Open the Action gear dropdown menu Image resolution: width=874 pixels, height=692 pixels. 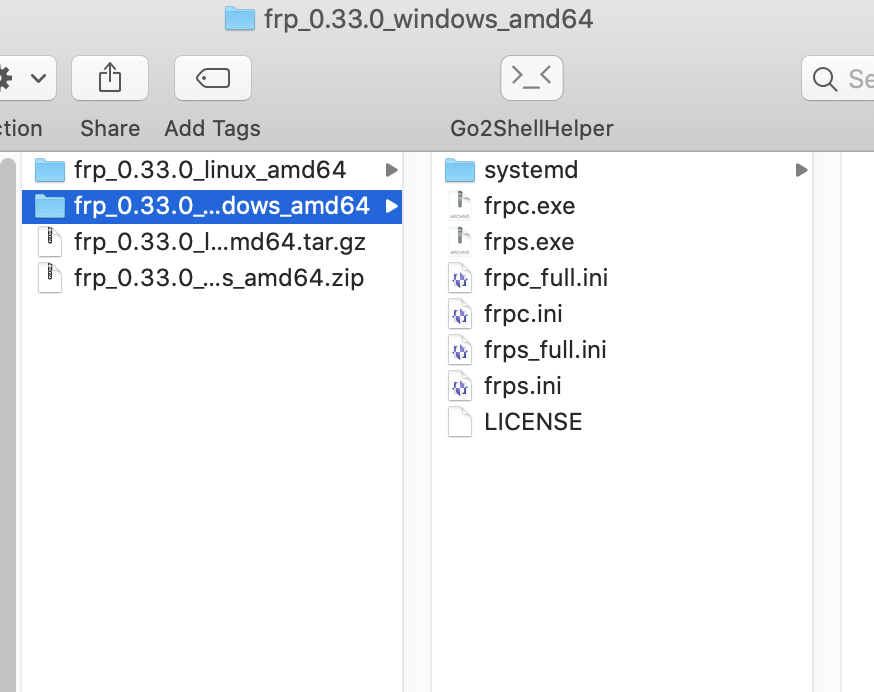pos(25,78)
